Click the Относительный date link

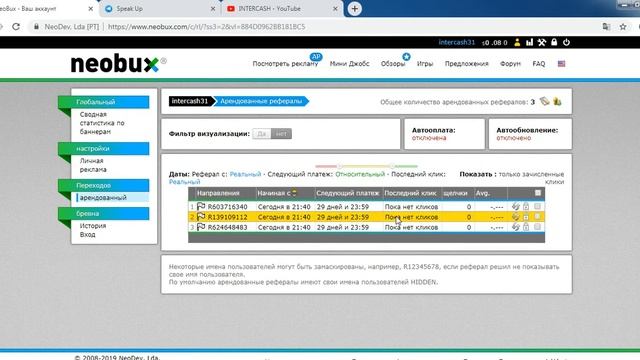pos(360,174)
